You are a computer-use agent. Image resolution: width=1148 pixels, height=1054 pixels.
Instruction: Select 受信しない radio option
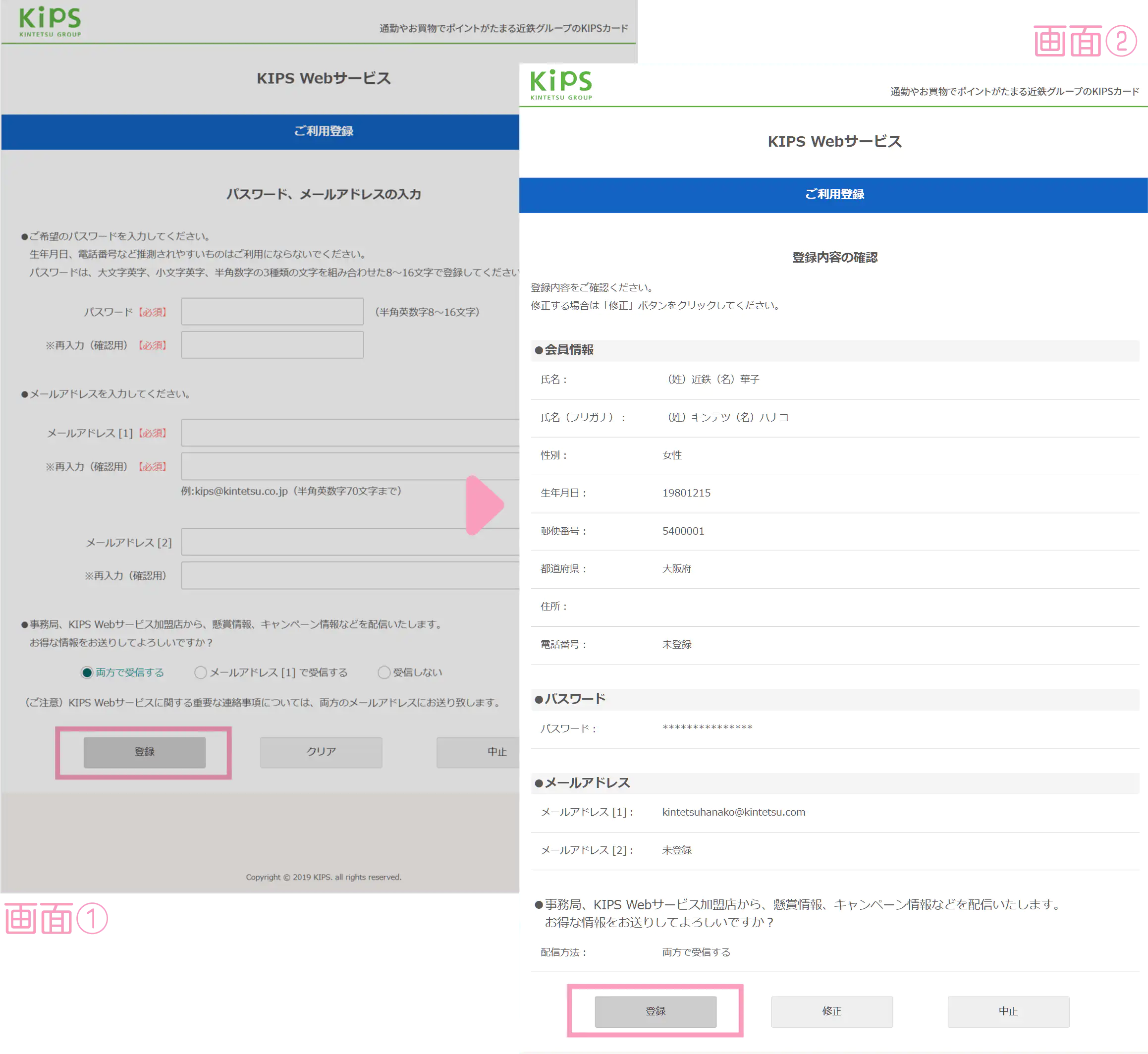point(384,672)
